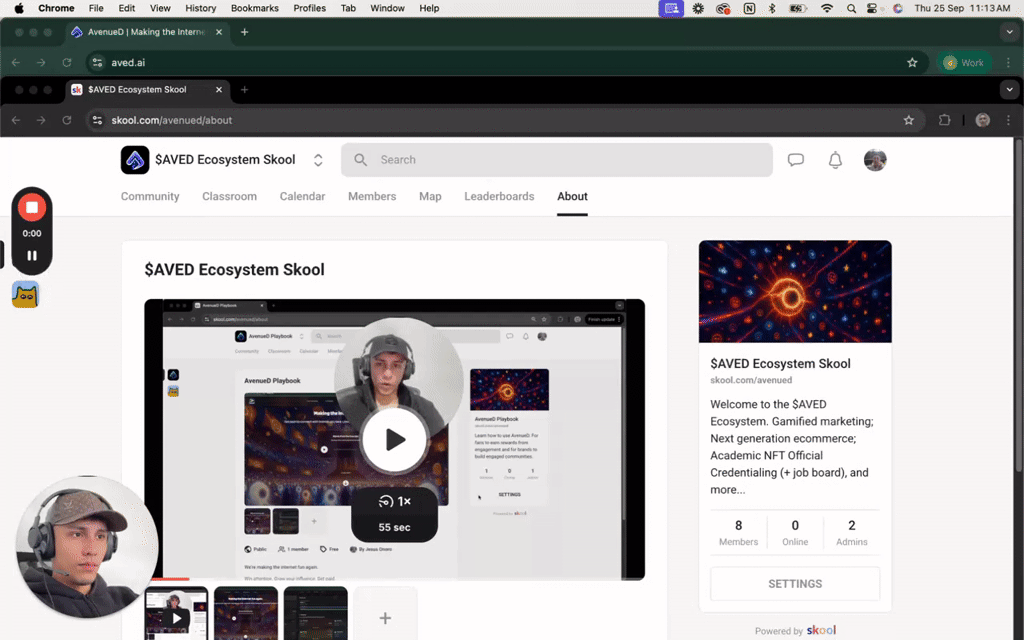Screen dimensions: 1024x640
Task: Open Chrome three-dot menu in Skool window
Action: pyautogui.click(x=1008, y=120)
